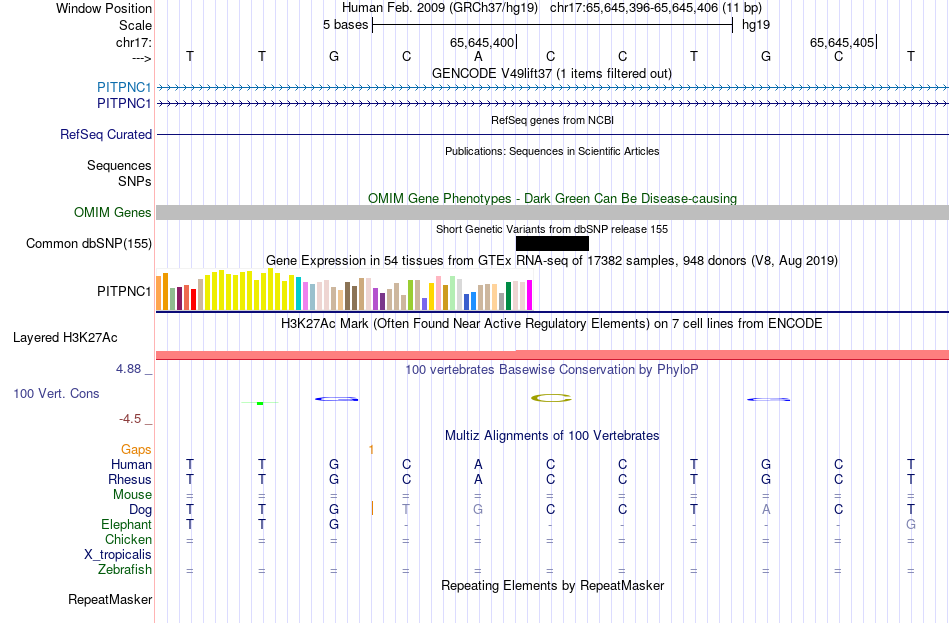The height and width of the screenshot is (623, 950).
Task: Click the 'Rhesus' species label
Action: 130,480
